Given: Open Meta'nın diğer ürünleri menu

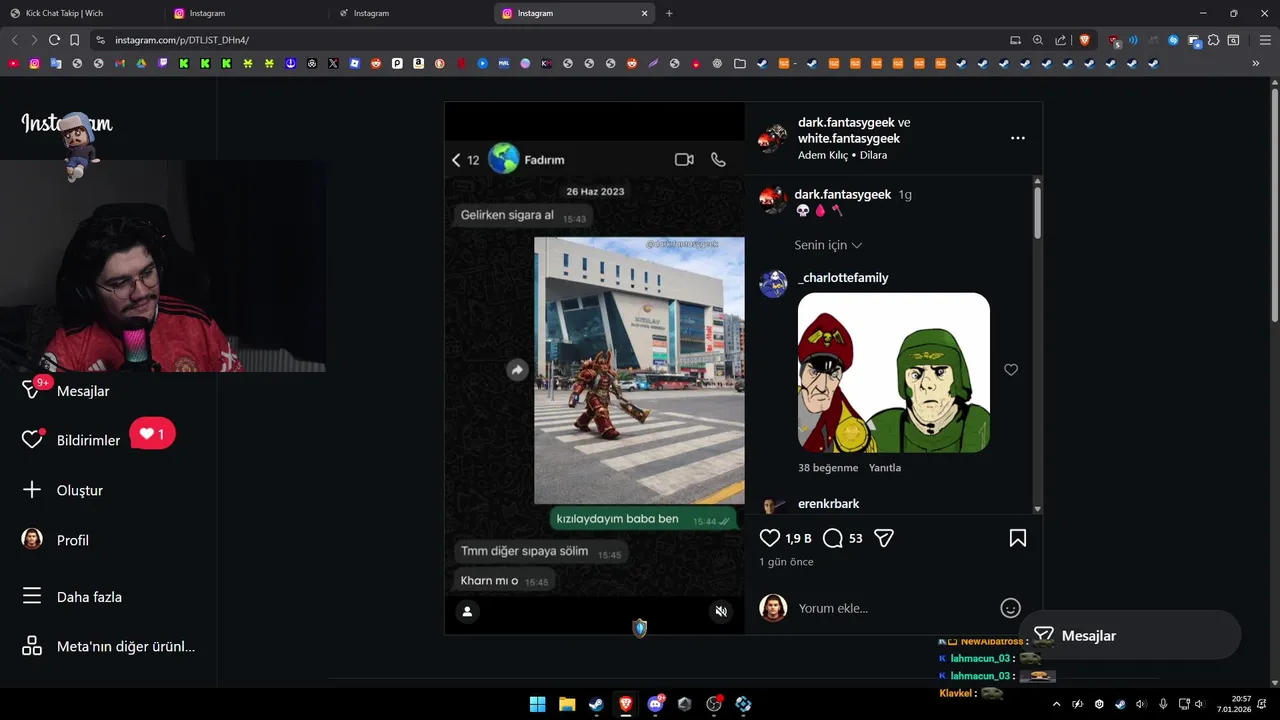Looking at the screenshot, I should (x=108, y=646).
